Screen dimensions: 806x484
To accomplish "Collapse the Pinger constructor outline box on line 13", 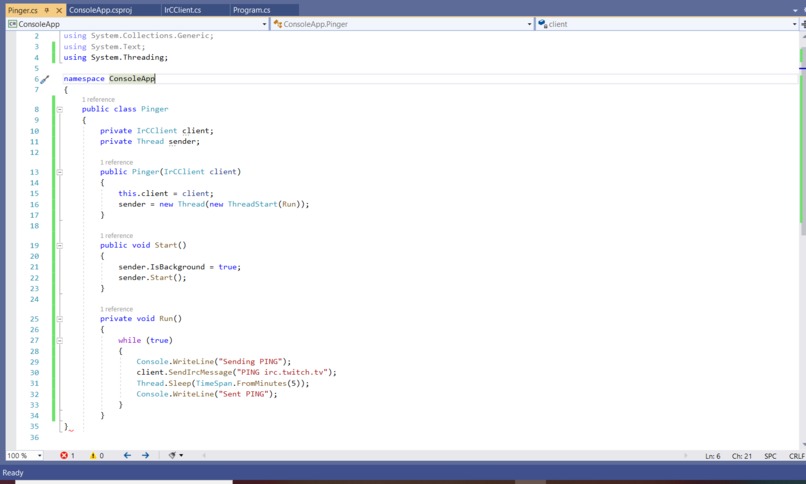I will coord(60,172).
